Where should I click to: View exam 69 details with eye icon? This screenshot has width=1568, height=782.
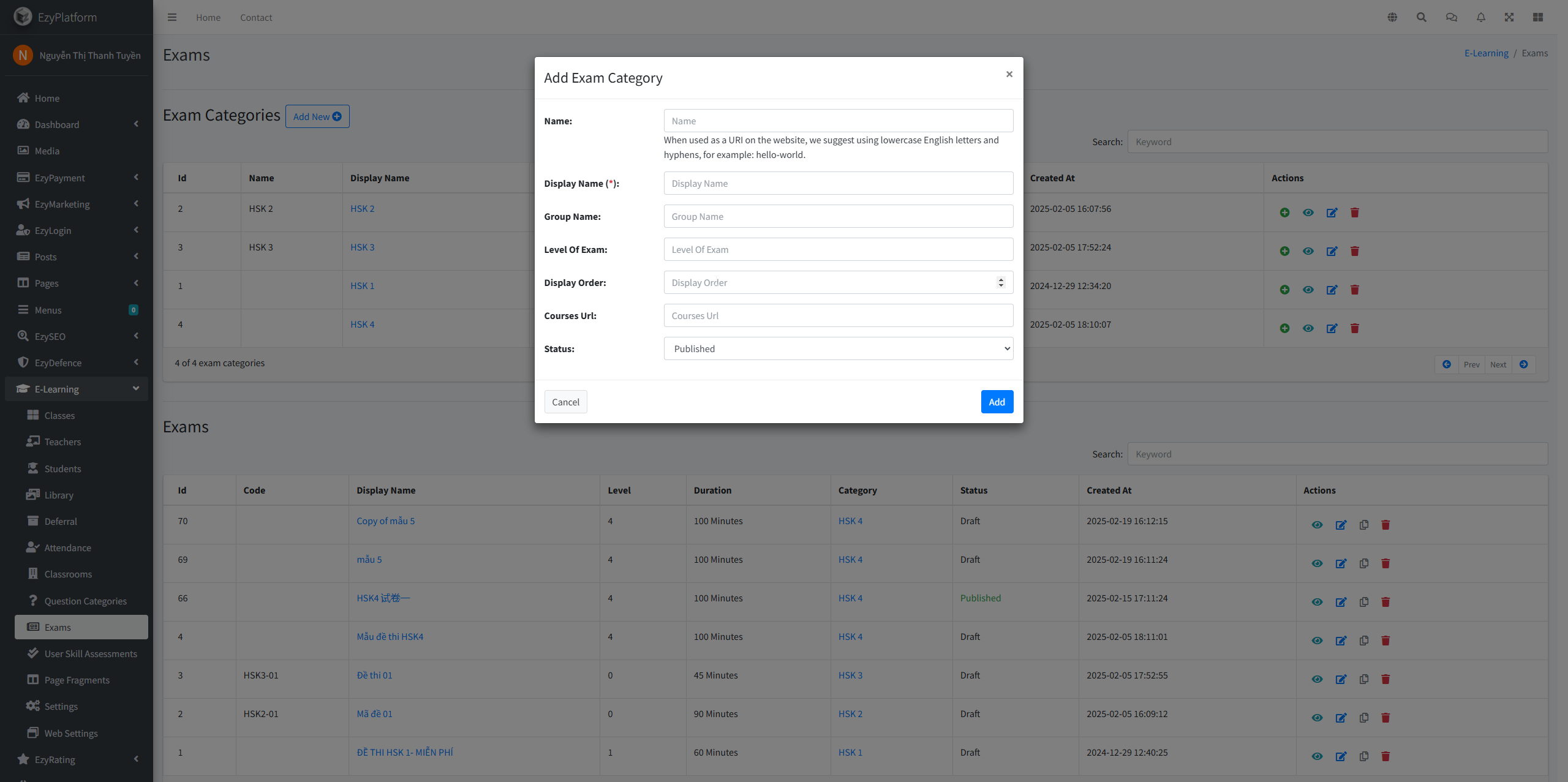1317,563
